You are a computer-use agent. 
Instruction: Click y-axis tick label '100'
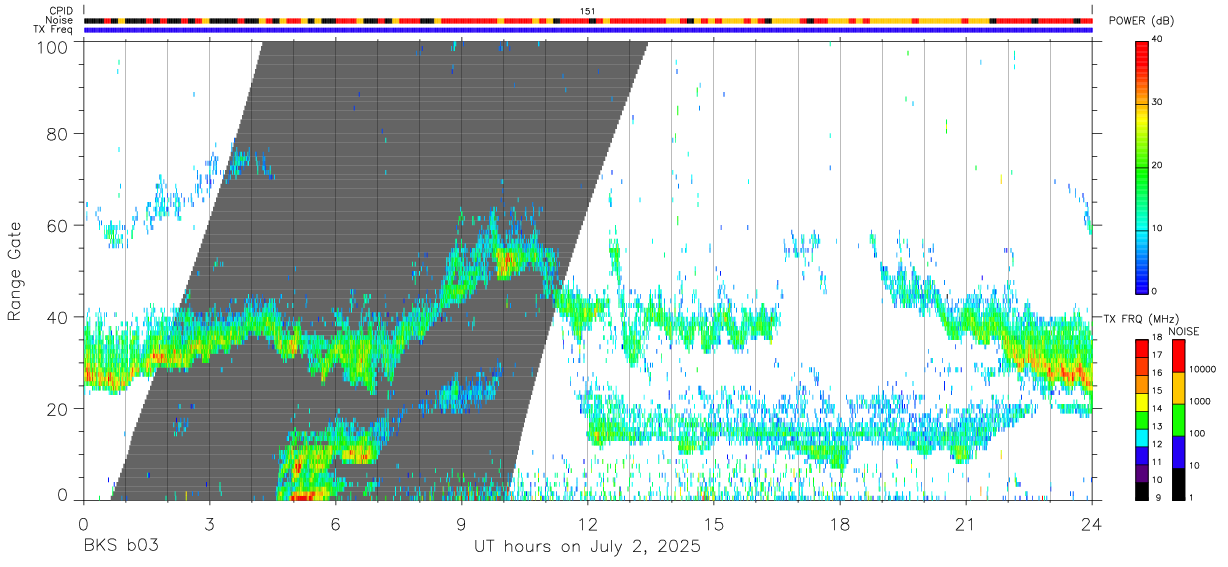point(55,47)
